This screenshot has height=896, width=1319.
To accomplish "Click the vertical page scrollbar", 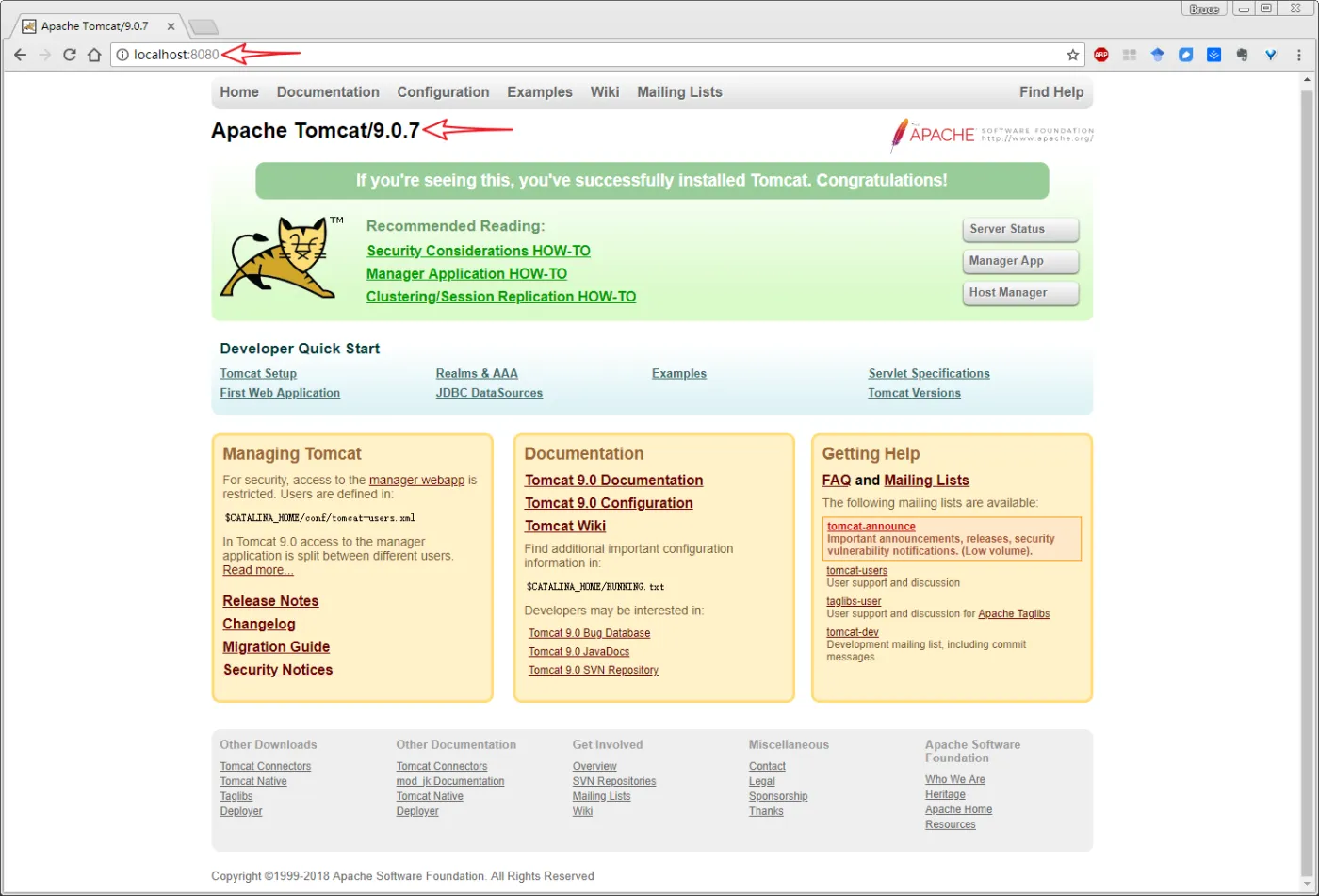I will tap(1307, 481).
